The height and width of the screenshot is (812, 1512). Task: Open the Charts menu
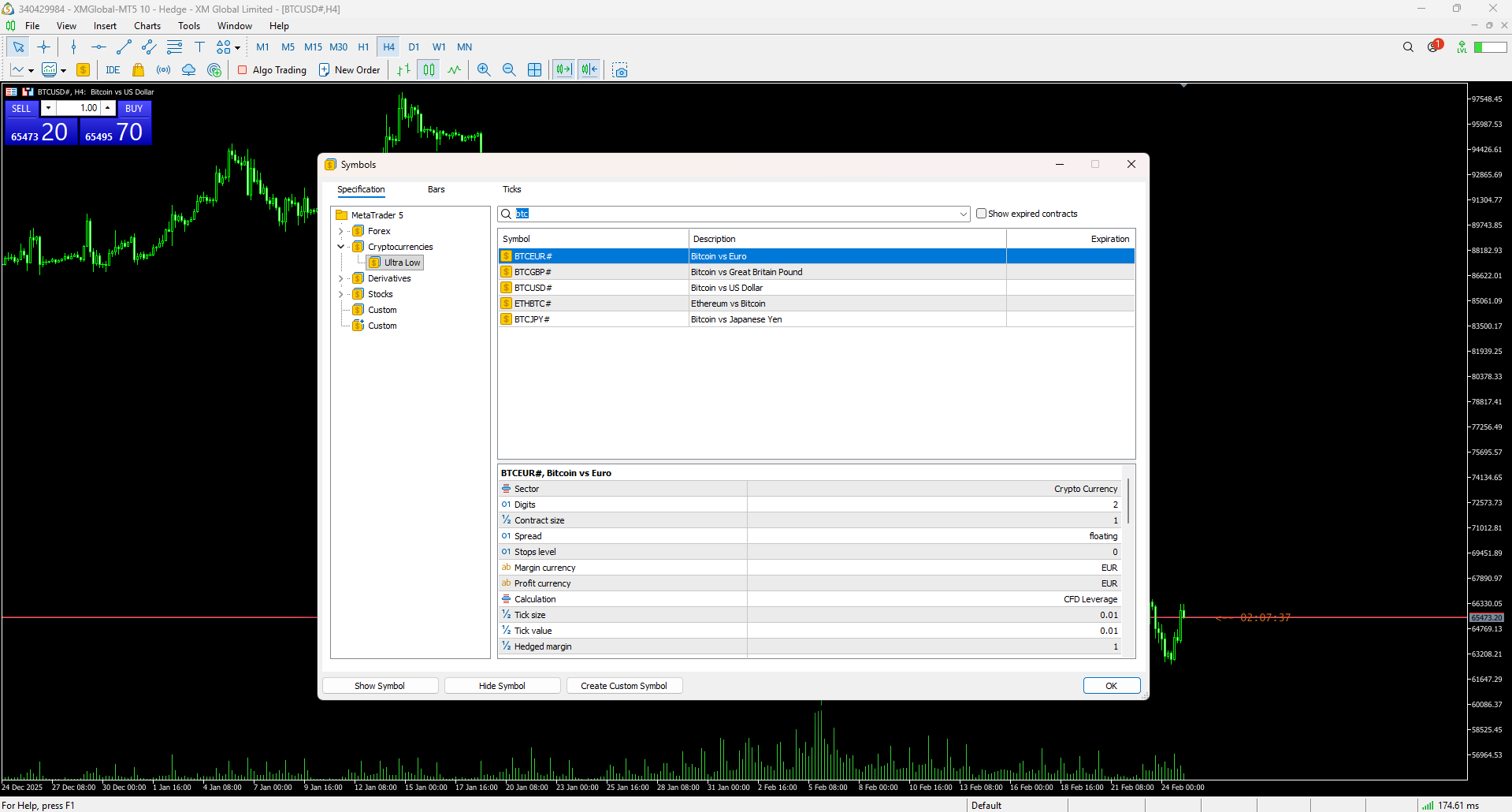point(147,26)
